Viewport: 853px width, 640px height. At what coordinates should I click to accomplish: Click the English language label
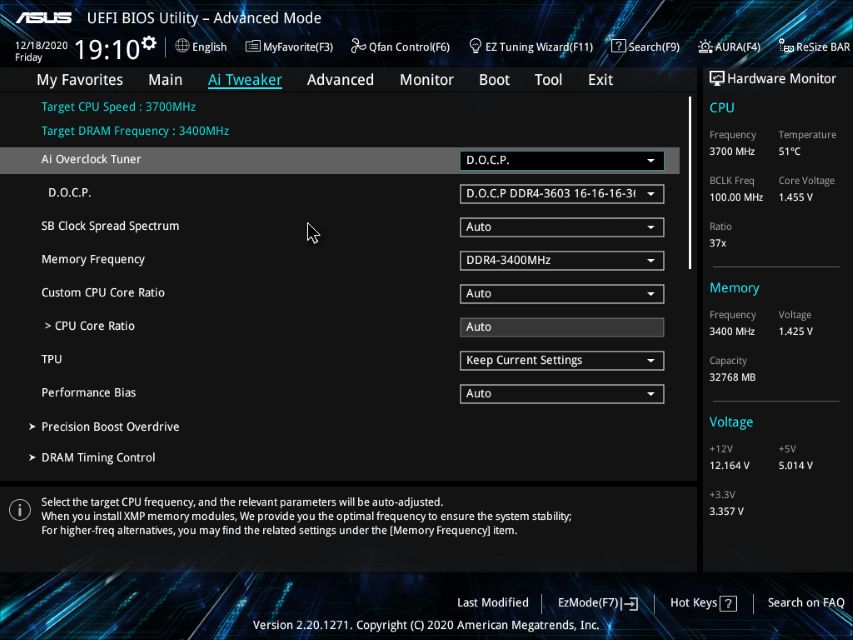(209, 47)
